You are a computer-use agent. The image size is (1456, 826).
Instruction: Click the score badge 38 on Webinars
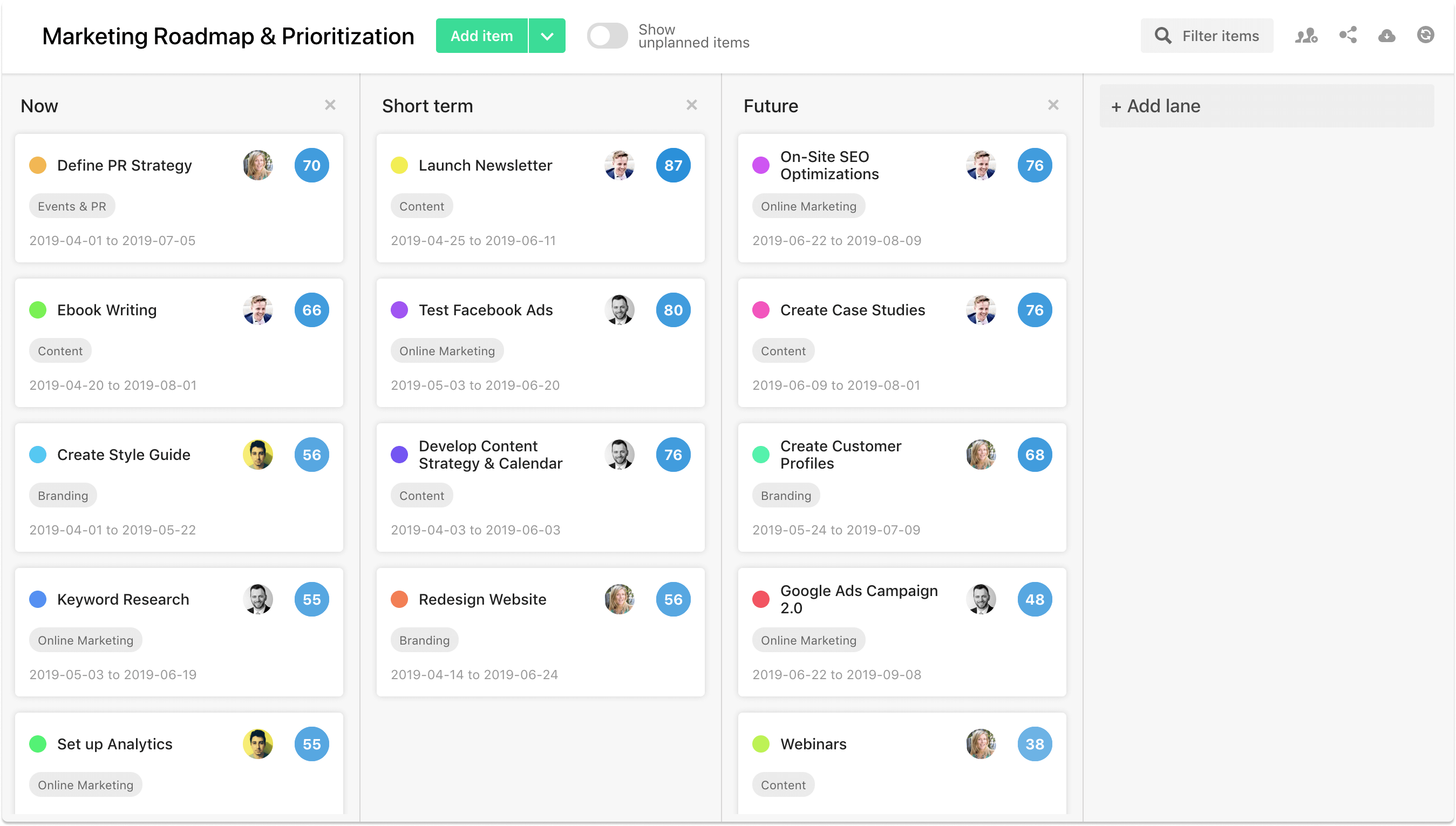point(1035,743)
